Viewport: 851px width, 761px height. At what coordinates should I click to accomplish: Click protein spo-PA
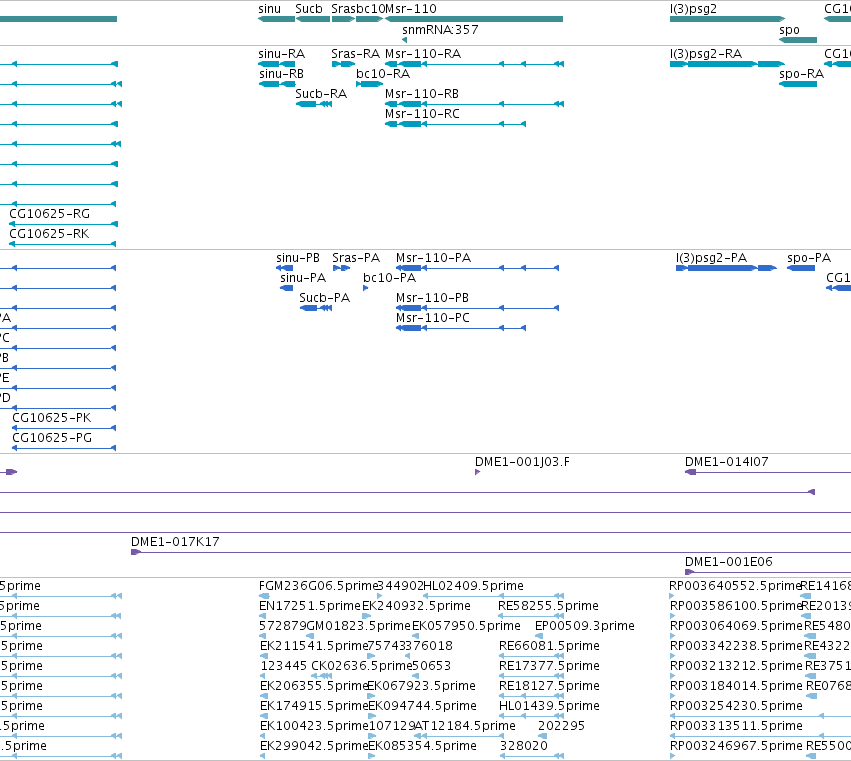click(x=801, y=268)
